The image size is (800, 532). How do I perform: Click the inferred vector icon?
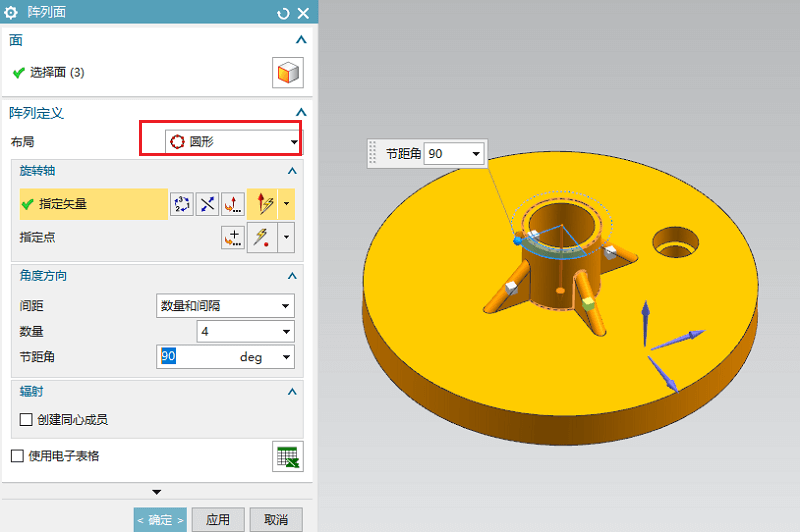tap(263, 204)
